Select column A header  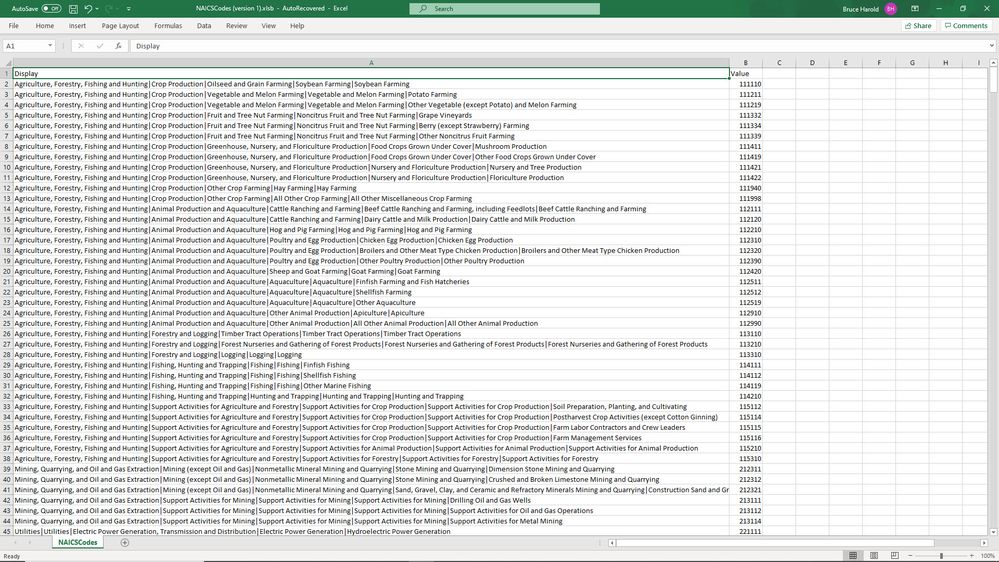click(371, 63)
